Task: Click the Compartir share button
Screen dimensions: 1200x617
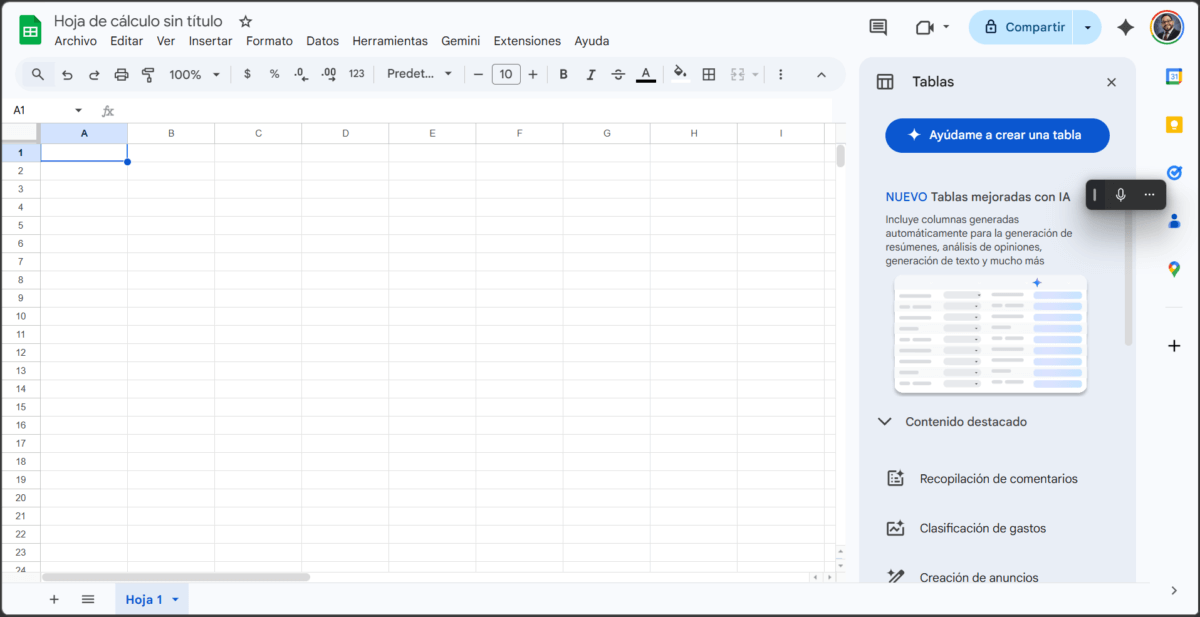Action: point(1022,27)
